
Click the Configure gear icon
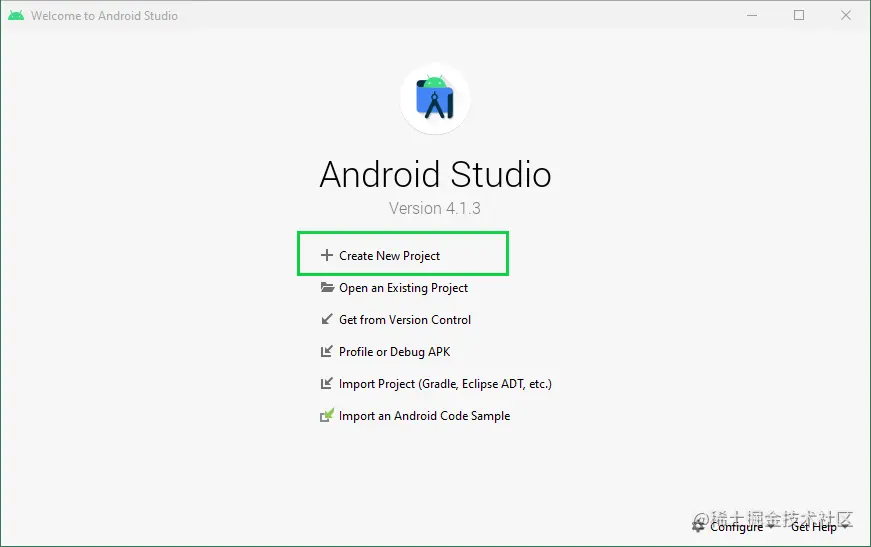[x=698, y=526]
